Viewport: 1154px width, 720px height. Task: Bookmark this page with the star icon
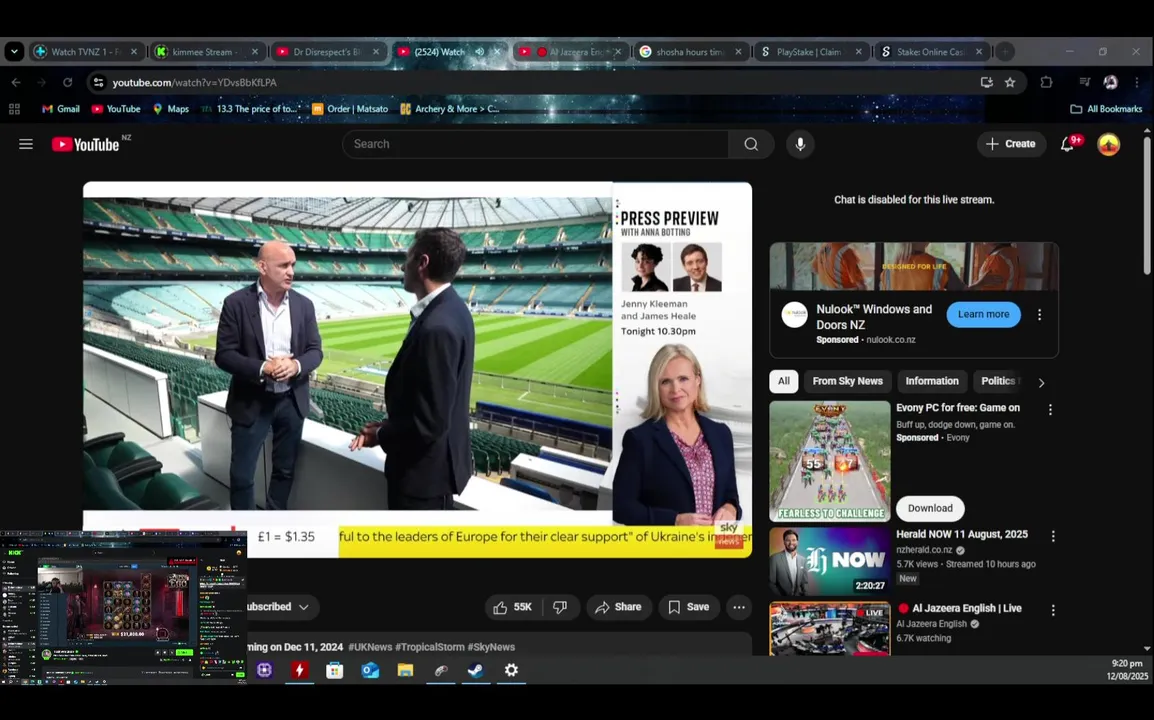pyautogui.click(x=1010, y=82)
